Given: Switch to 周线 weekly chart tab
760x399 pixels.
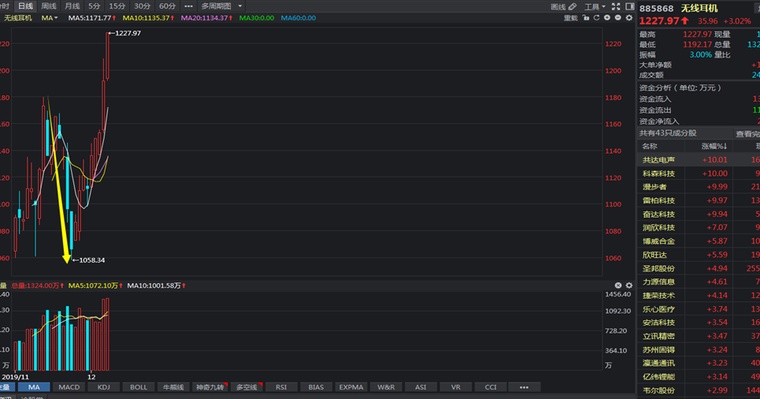Looking at the screenshot, I should (x=48, y=6).
